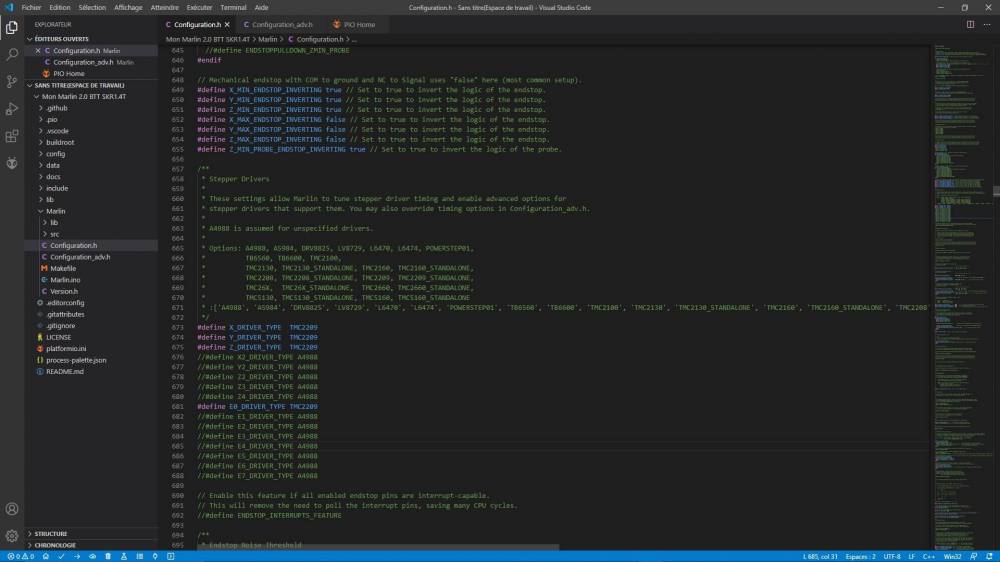This screenshot has height=562, width=1000.
Task: Open the Fichier menu
Action: click(x=31, y=8)
